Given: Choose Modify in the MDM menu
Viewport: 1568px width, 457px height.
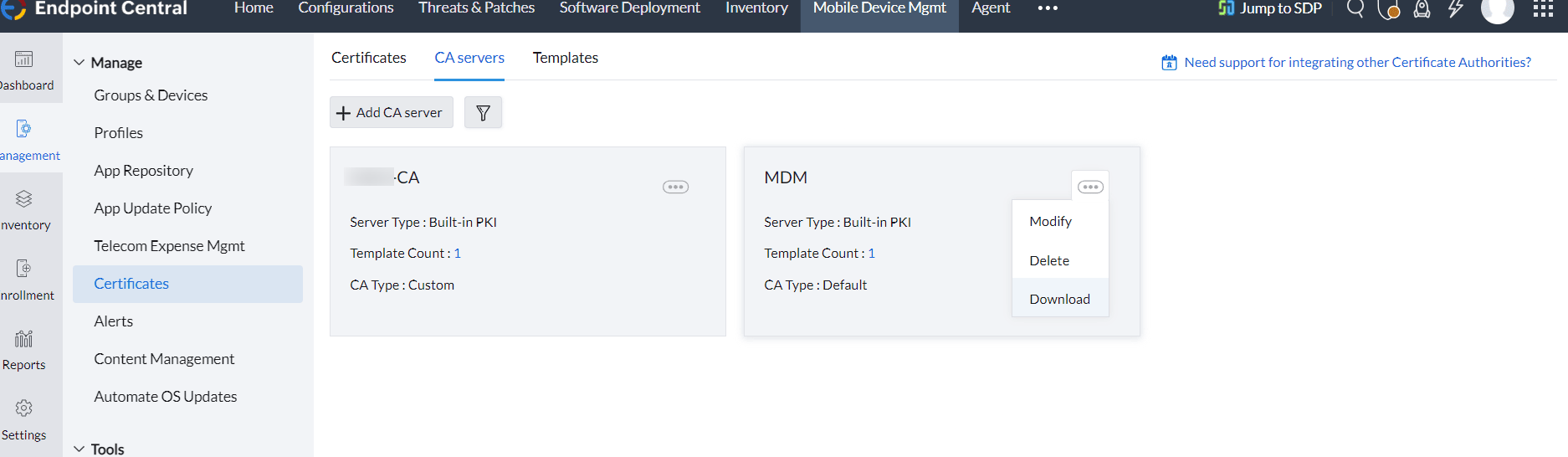Looking at the screenshot, I should click(1050, 221).
